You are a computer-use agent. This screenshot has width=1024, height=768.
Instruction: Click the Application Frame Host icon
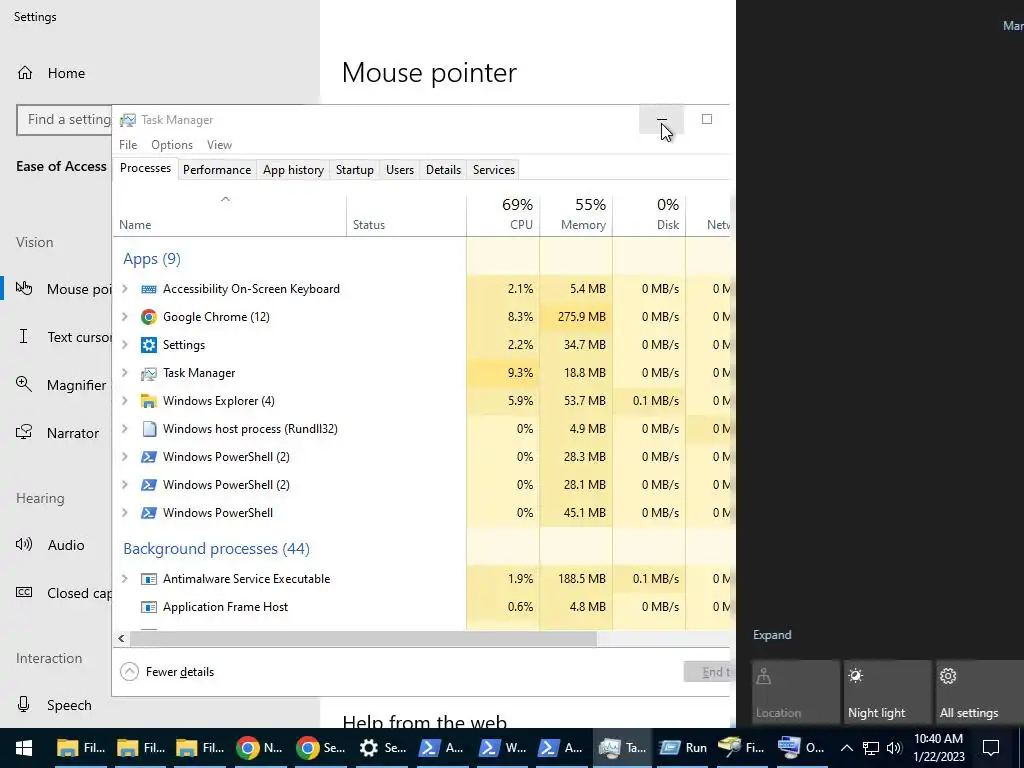click(x=149, y=607)
